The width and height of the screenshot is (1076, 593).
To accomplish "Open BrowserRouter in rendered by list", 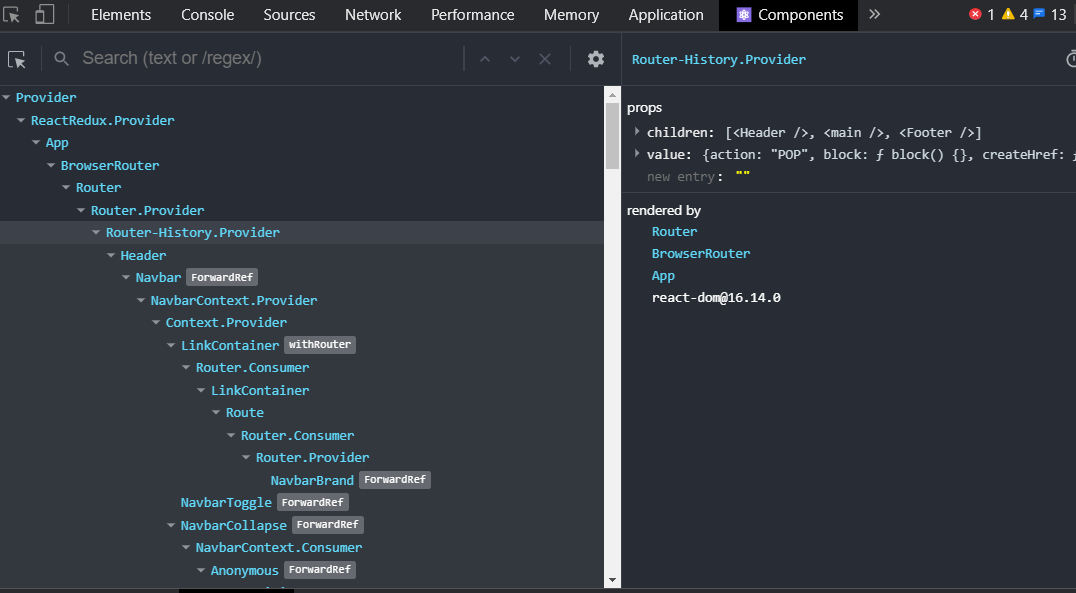I will (x=700, y=254).
